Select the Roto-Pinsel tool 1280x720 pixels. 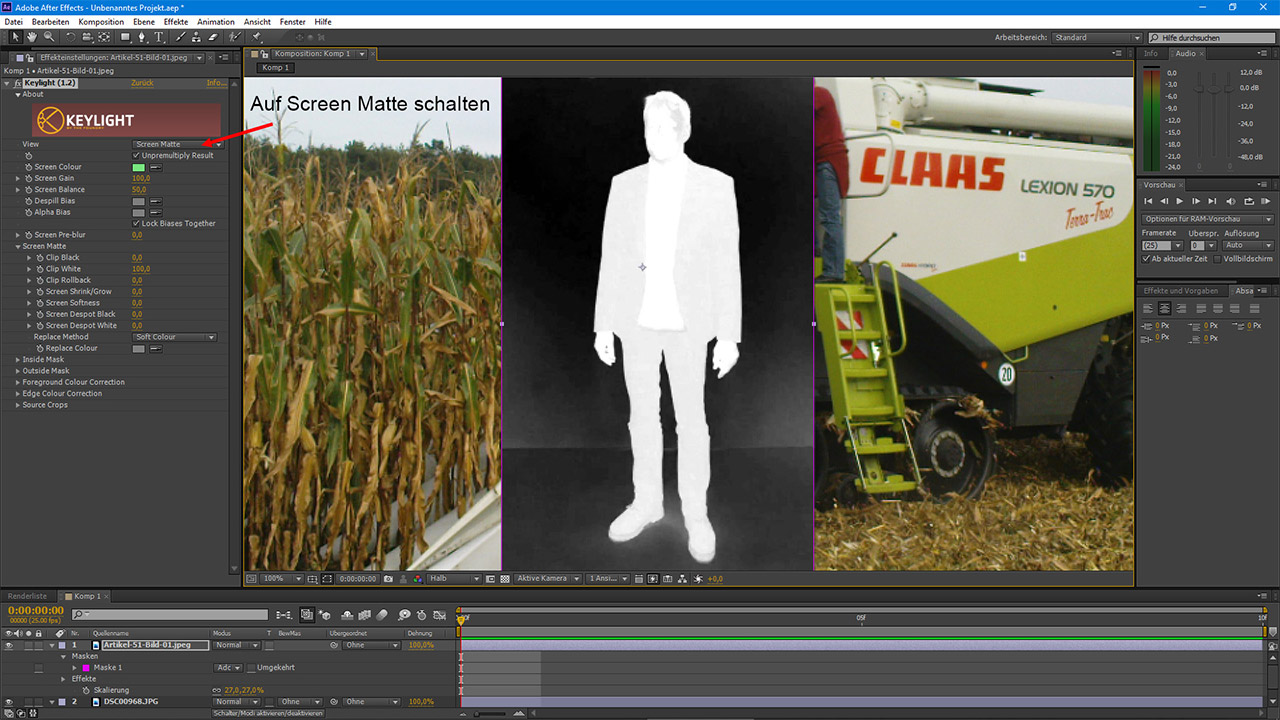click(x=234, y=36)
